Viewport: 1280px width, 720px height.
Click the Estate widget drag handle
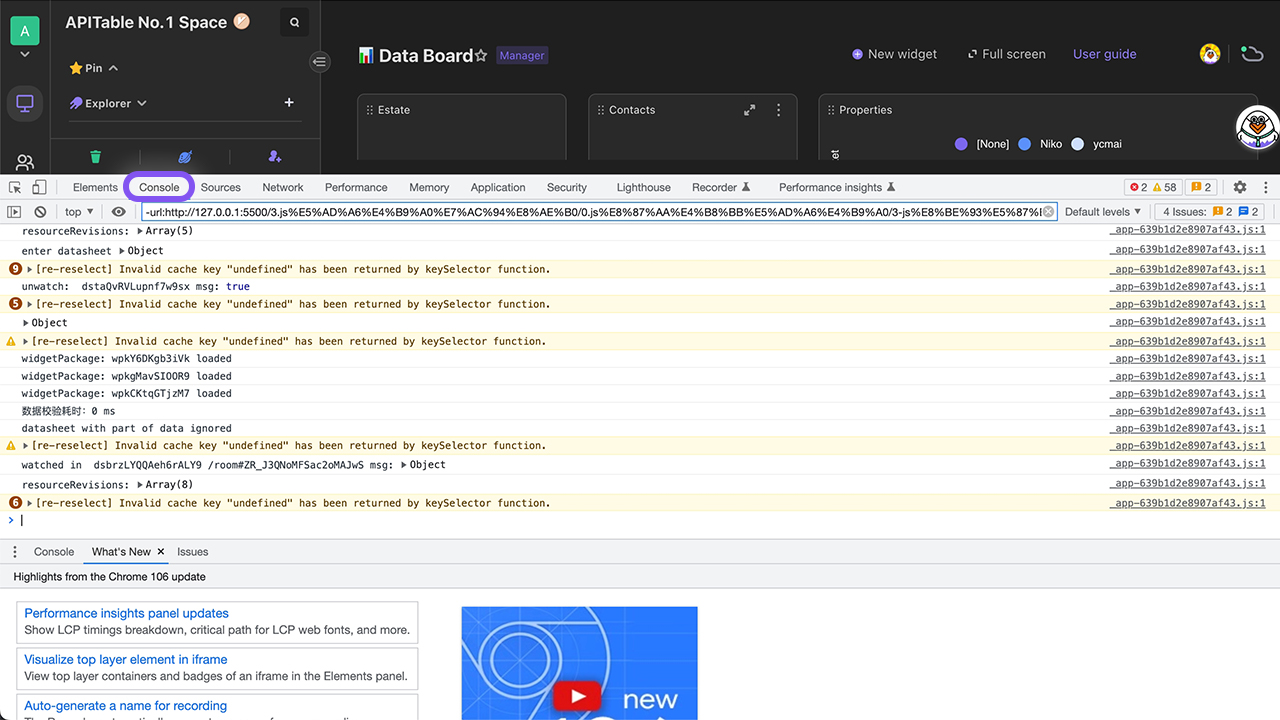pyautogui.click(x=369, y=110)
